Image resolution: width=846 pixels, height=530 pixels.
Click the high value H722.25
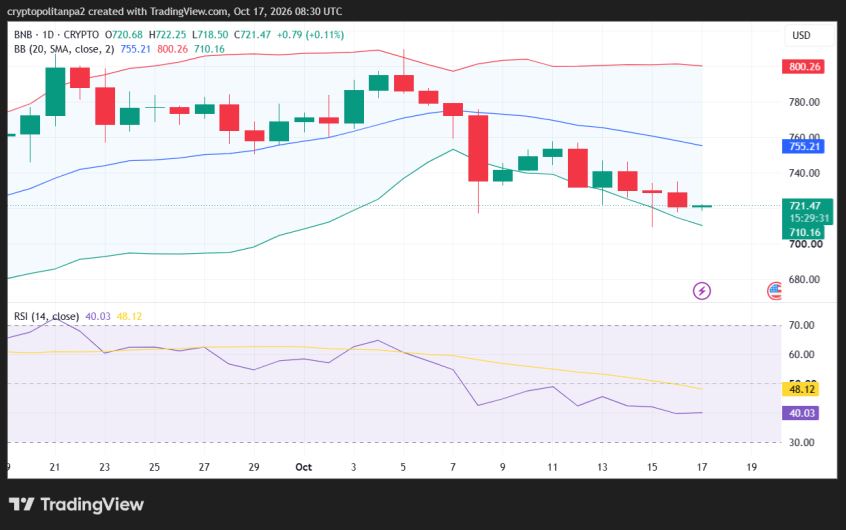click(x=167, y=35)
